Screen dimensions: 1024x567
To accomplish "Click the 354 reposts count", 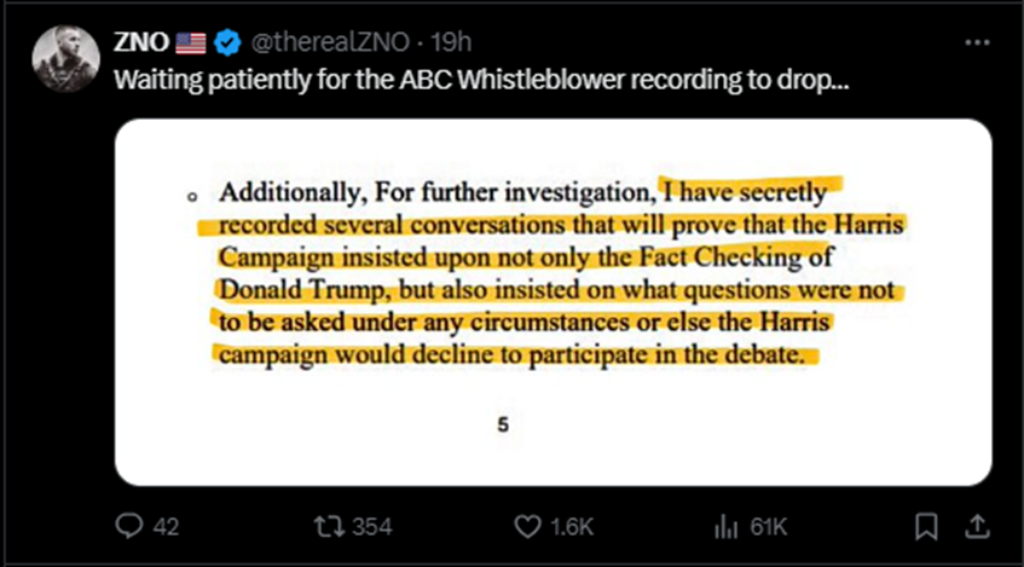I will point(372,526).
